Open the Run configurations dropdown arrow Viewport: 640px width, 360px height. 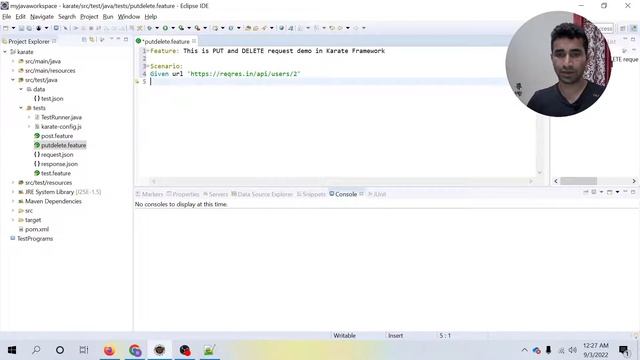tap(173, 28)
